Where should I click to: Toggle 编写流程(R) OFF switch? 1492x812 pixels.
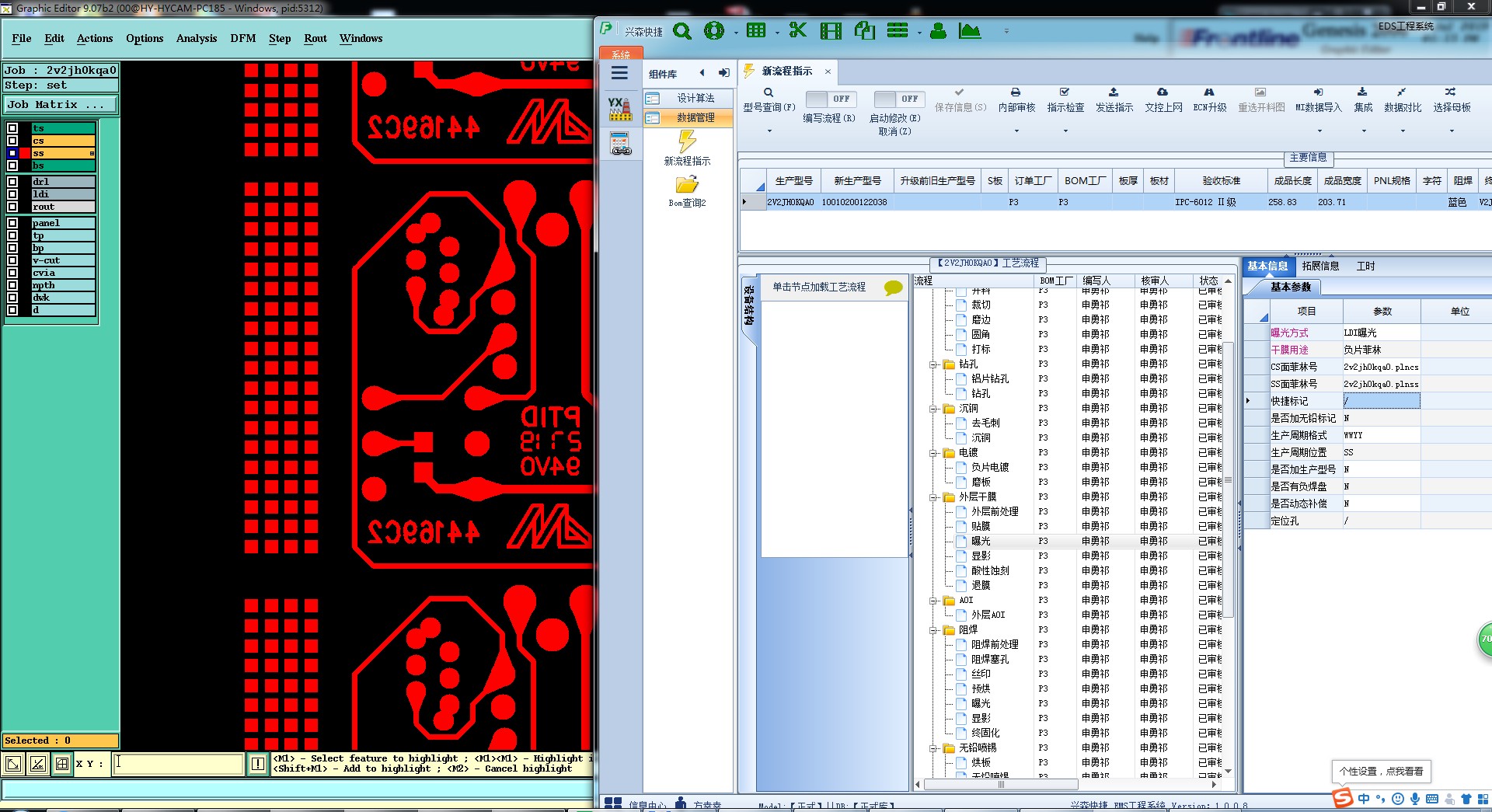830,99
